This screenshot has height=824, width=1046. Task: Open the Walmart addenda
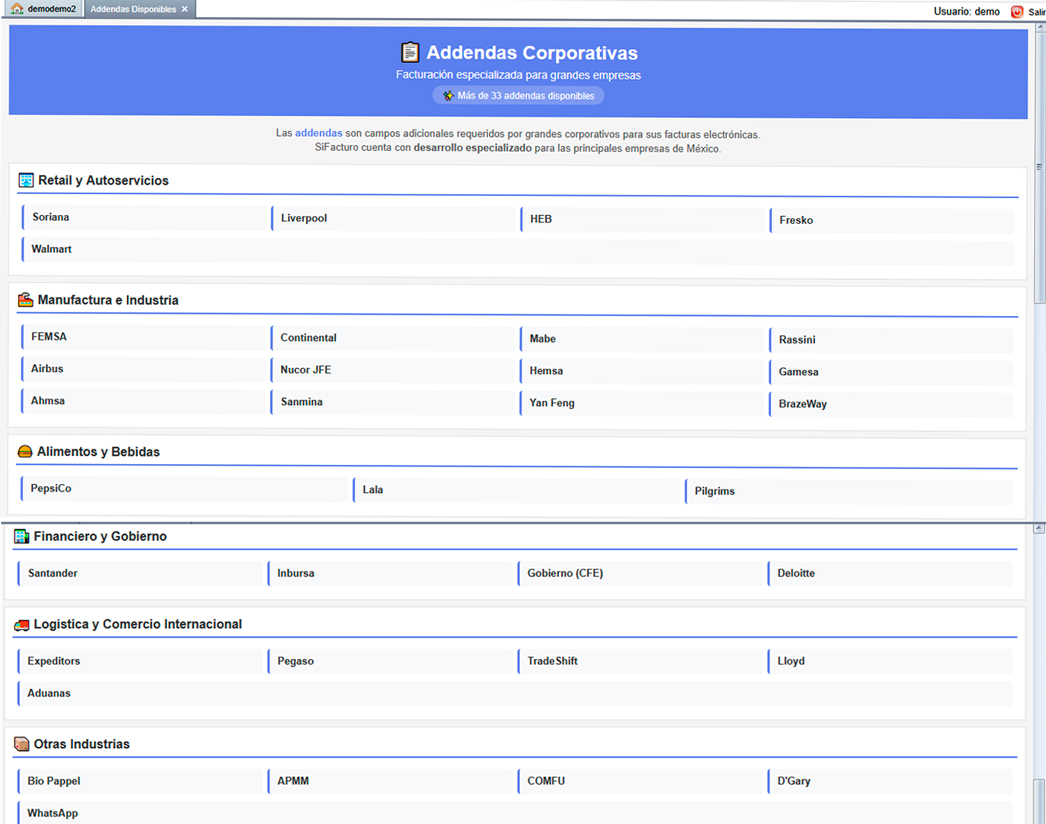pyautogui.click(x=52, y=249)
